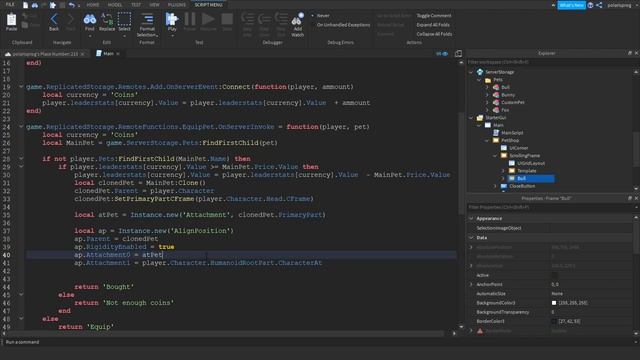The width and height of the screenshot is (640, 360).
Task: Click the editor split view icon
Action: tap(458, 53)
